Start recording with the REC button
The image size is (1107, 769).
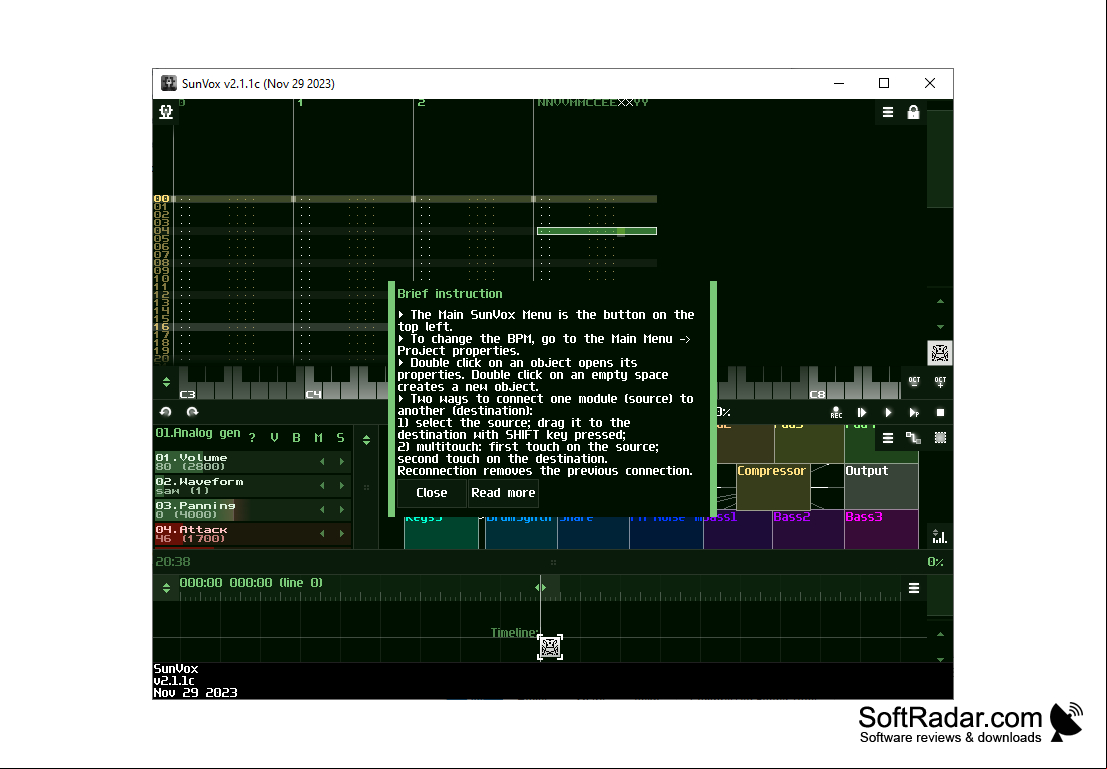tap(836, 412)
